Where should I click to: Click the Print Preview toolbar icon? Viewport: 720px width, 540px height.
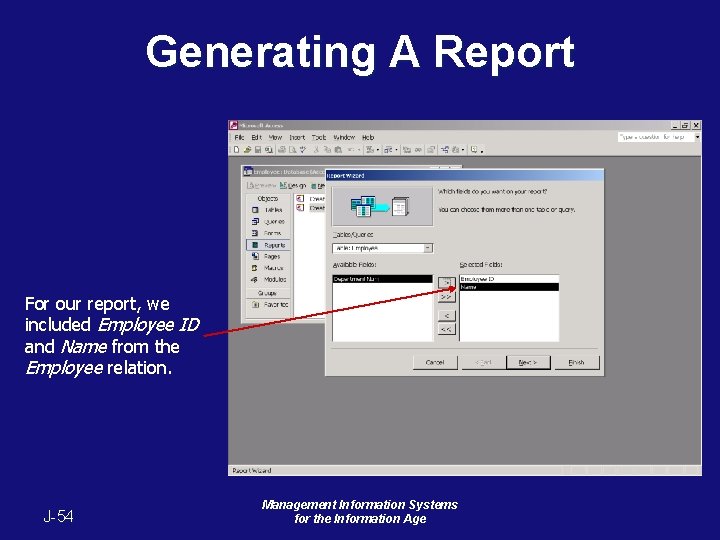pos(292,150)
